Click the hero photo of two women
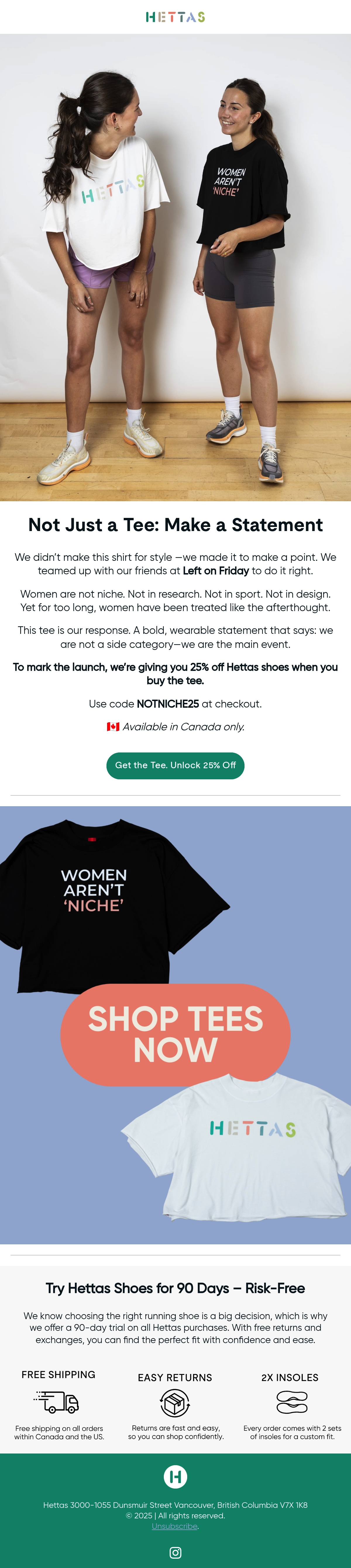 [175, 267]
